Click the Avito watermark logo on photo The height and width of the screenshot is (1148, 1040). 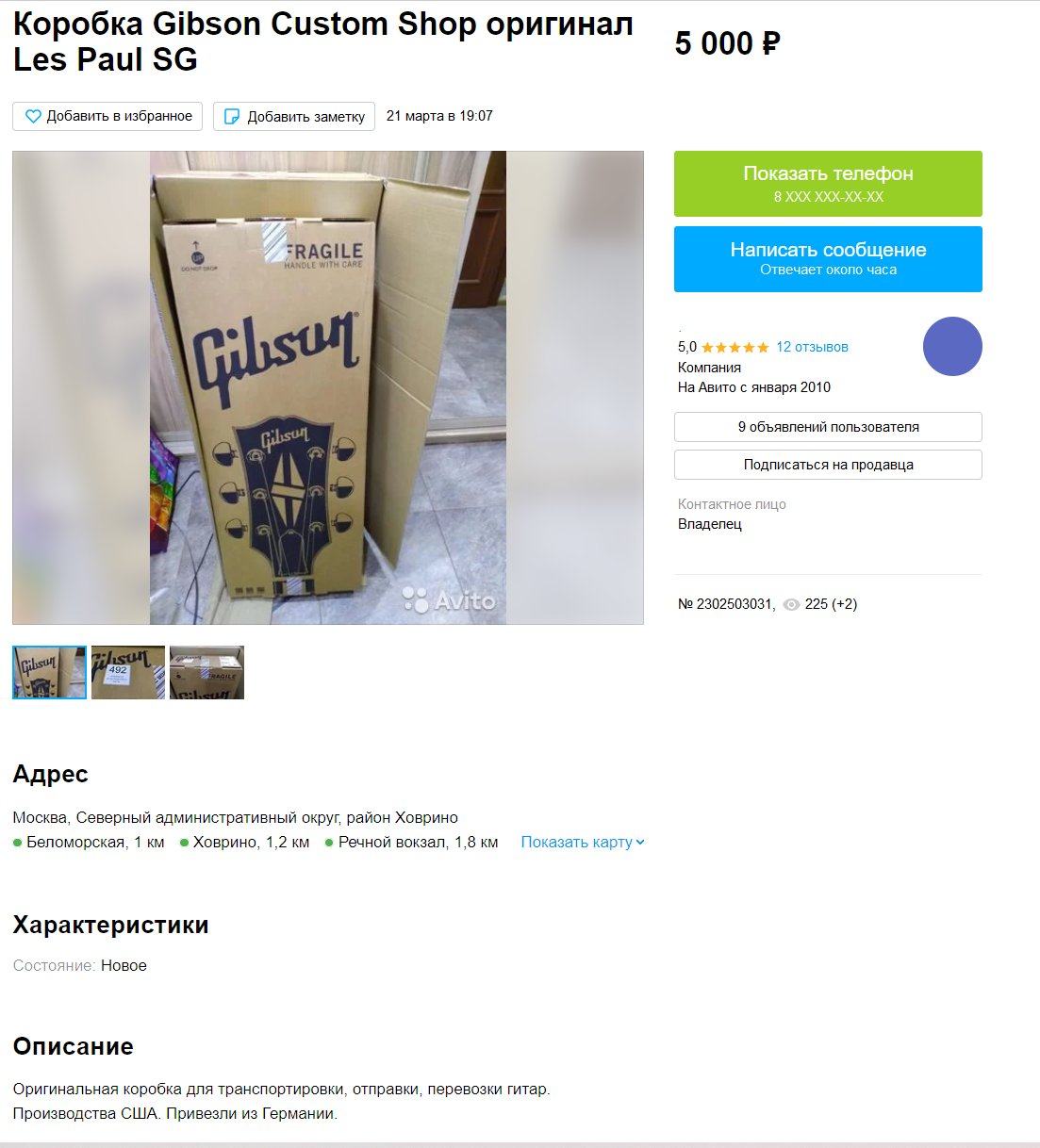click(x=449, y=600)
